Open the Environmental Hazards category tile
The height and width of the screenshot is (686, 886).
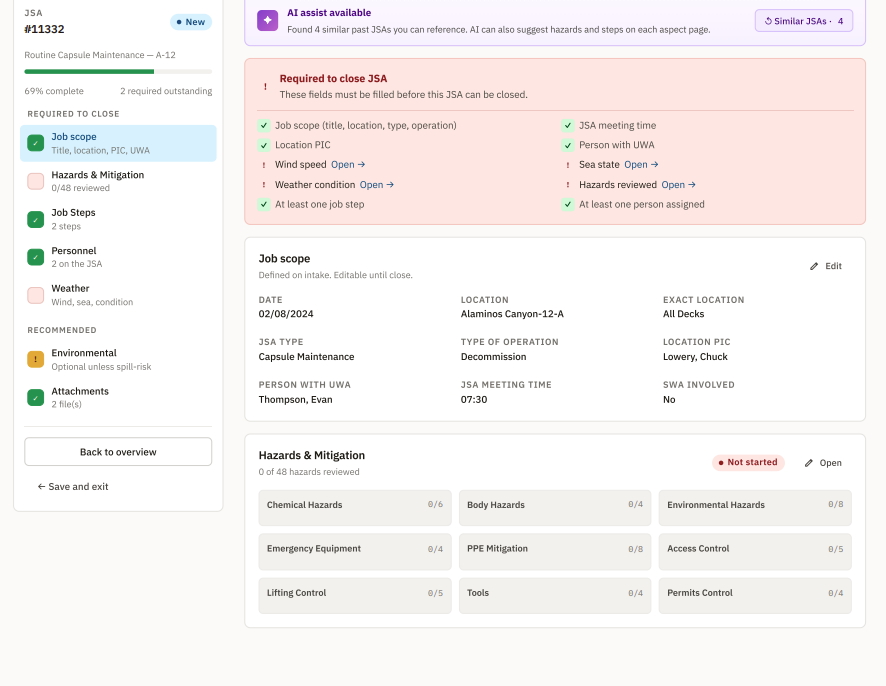[x=755, y=507]
